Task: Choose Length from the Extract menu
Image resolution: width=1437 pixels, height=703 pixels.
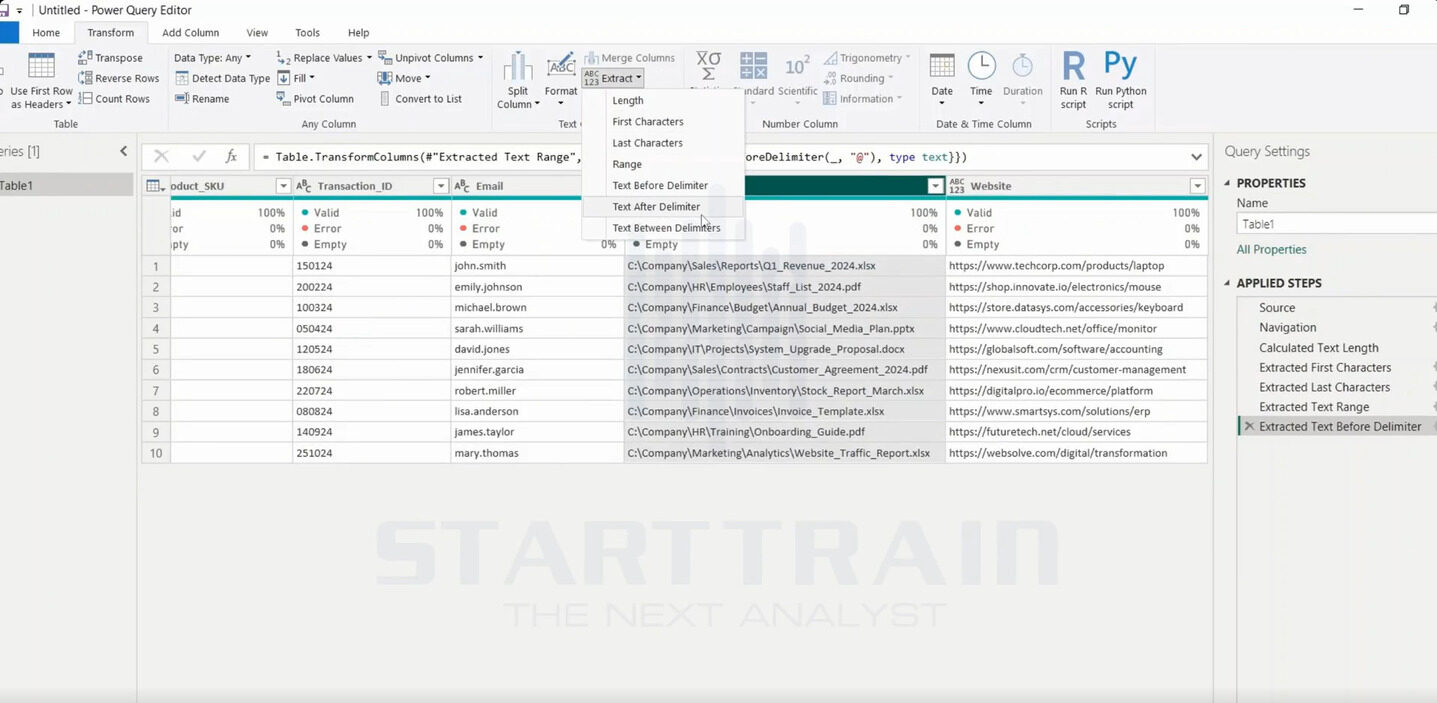Action: (x=663, y=100)
